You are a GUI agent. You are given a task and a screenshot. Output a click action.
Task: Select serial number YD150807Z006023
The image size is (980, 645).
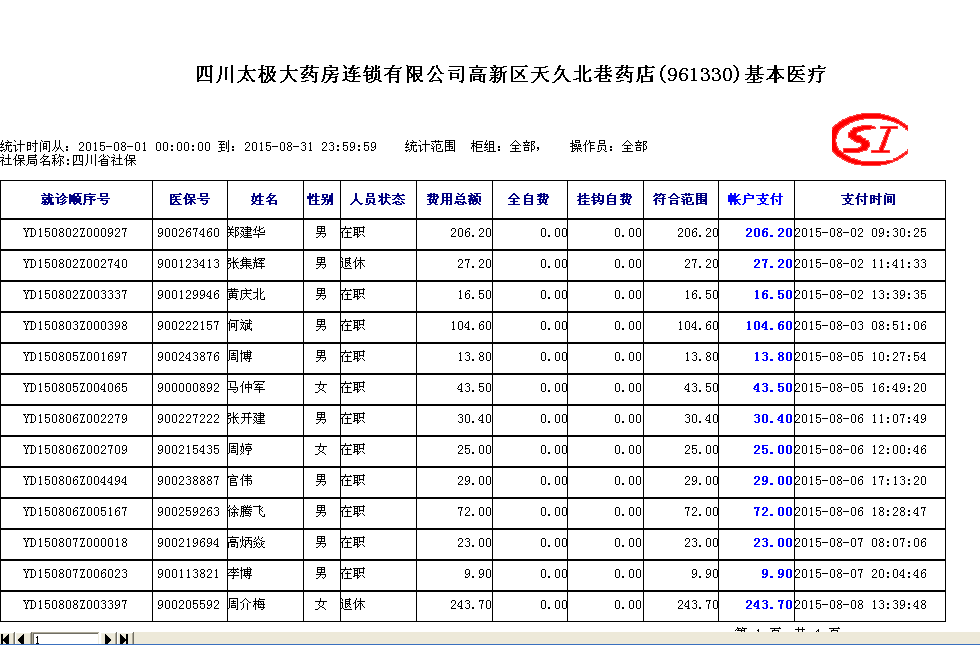pos(76,574)
